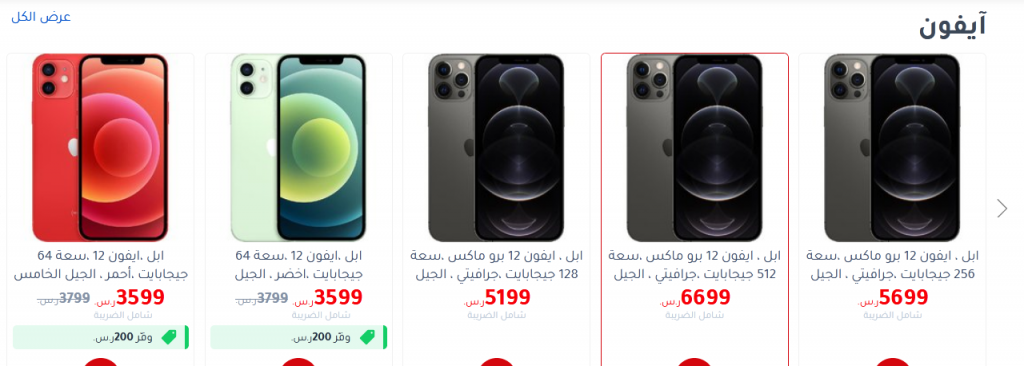Click the آيفون section heading

(x=952, y=26)
